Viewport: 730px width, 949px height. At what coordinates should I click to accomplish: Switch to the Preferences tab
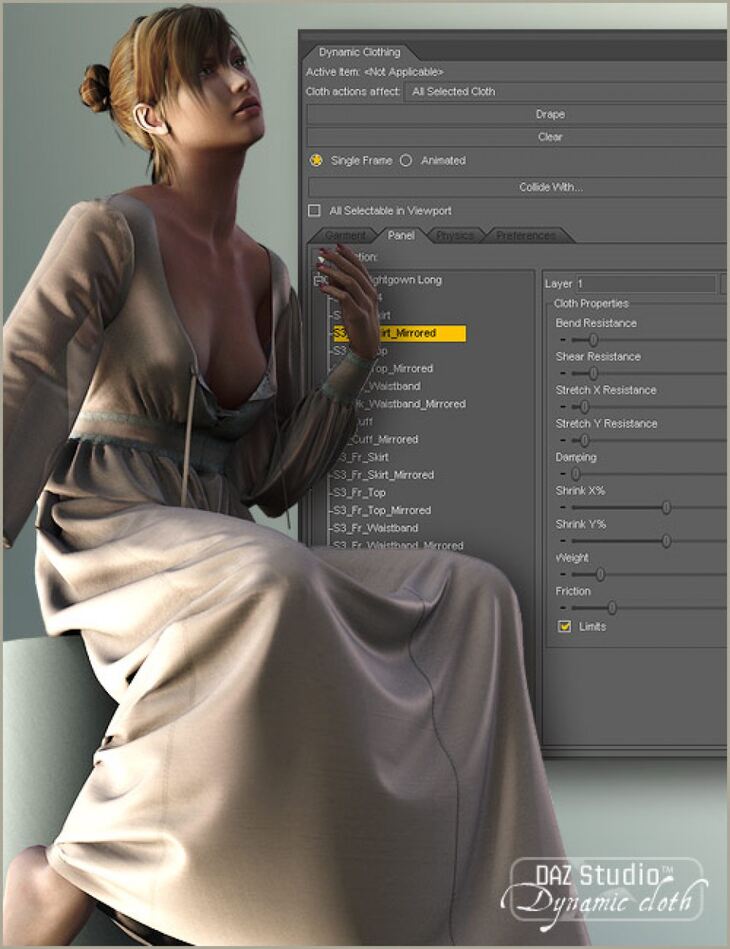point(525,236)
